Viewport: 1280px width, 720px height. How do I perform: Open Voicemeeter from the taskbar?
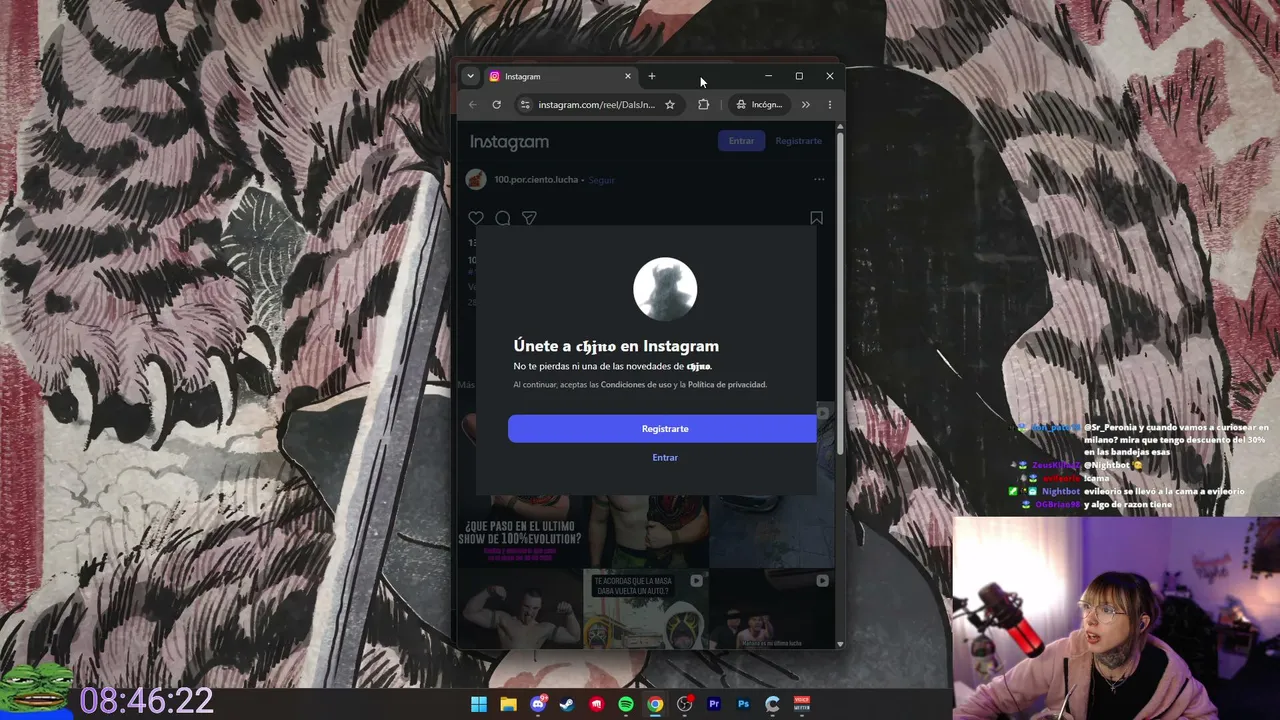[801, 704]
